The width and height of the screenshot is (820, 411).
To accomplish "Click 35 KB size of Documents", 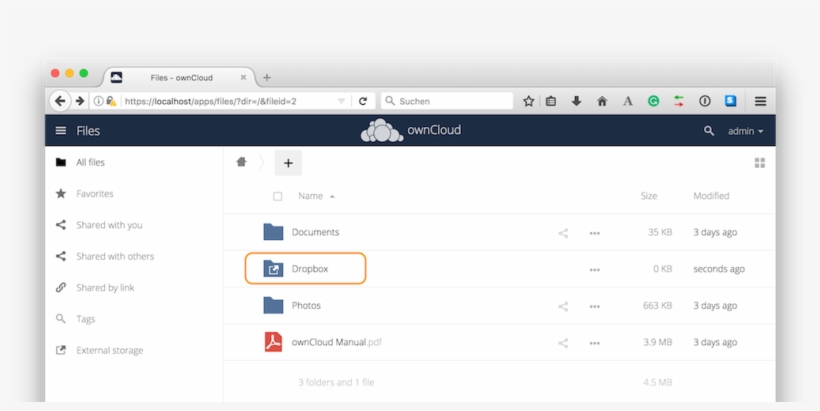I will coord(660,232).
